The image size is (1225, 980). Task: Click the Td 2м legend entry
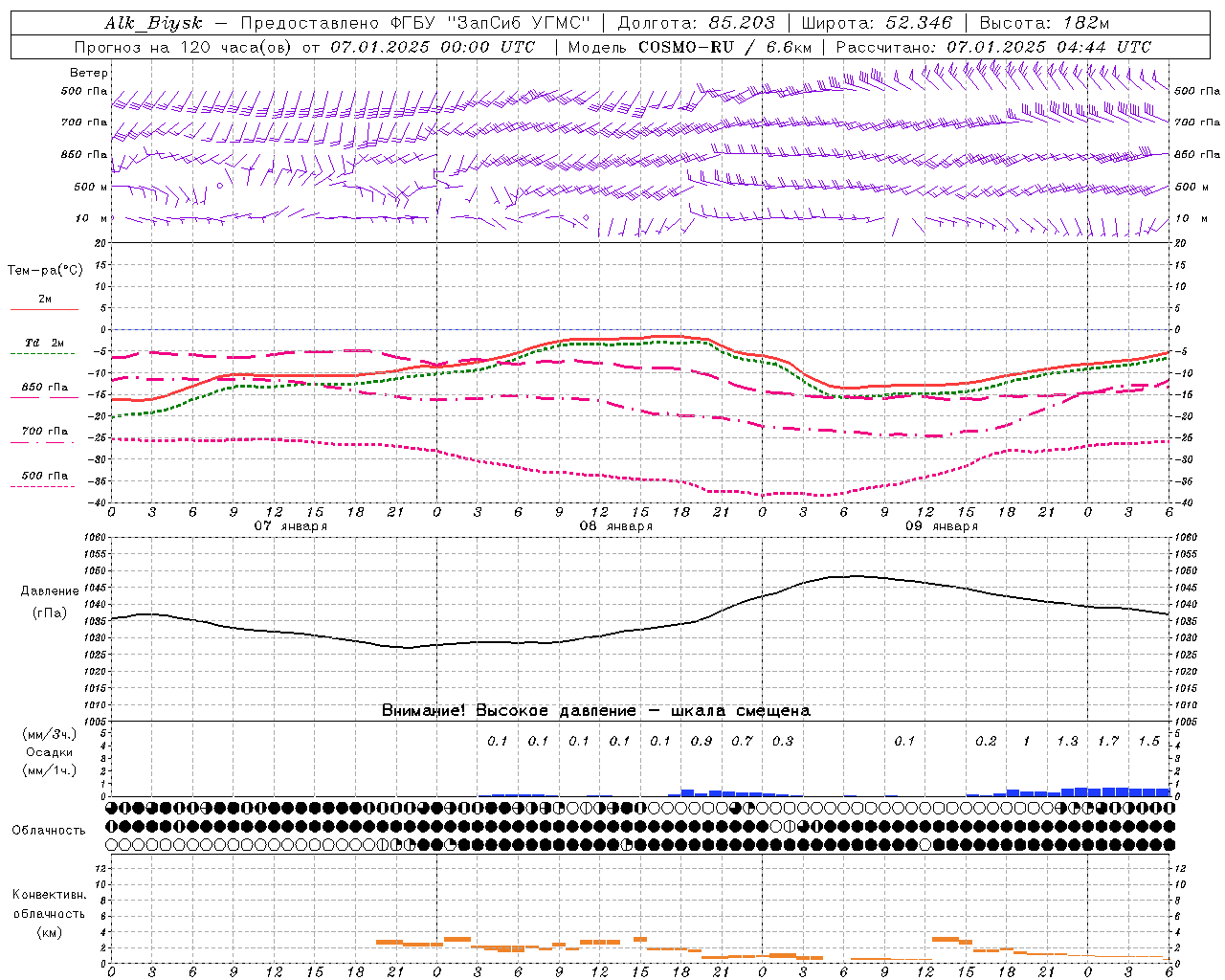click(x=45, y=343)
